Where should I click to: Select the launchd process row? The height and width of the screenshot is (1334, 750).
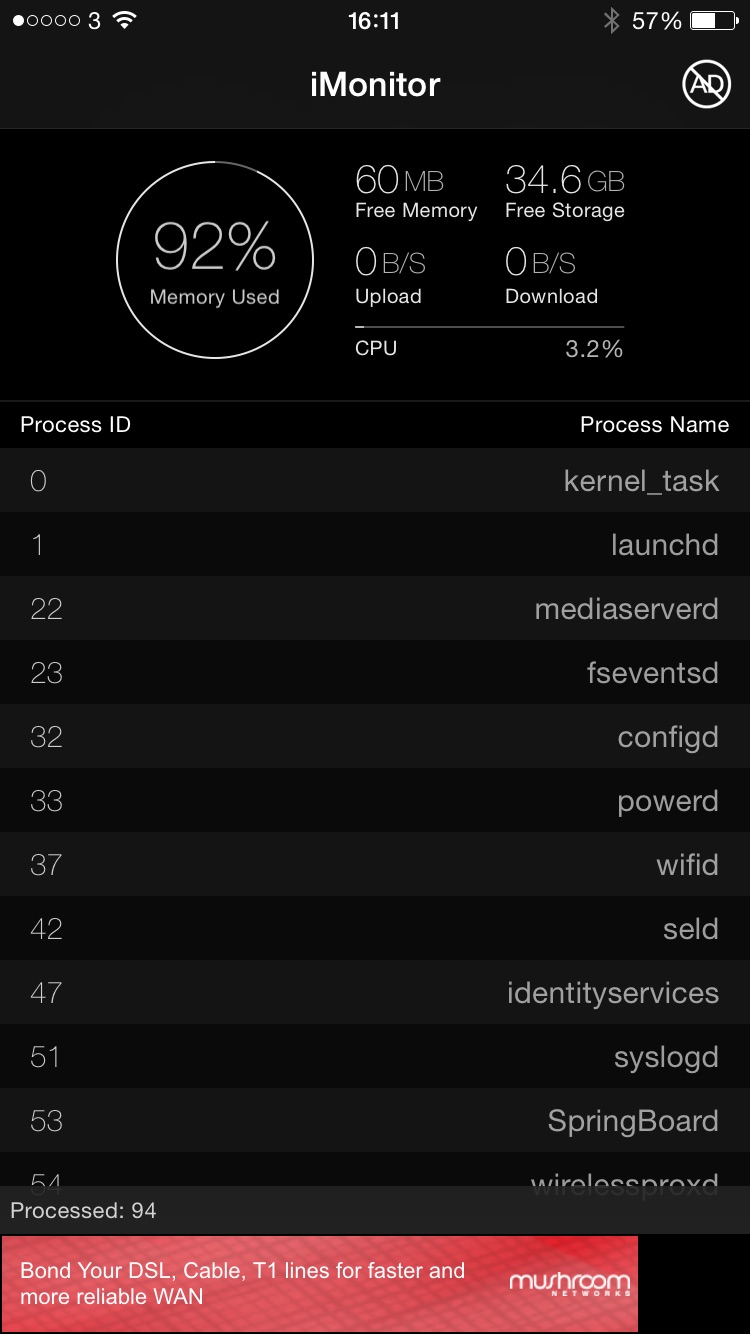(375, 544)
